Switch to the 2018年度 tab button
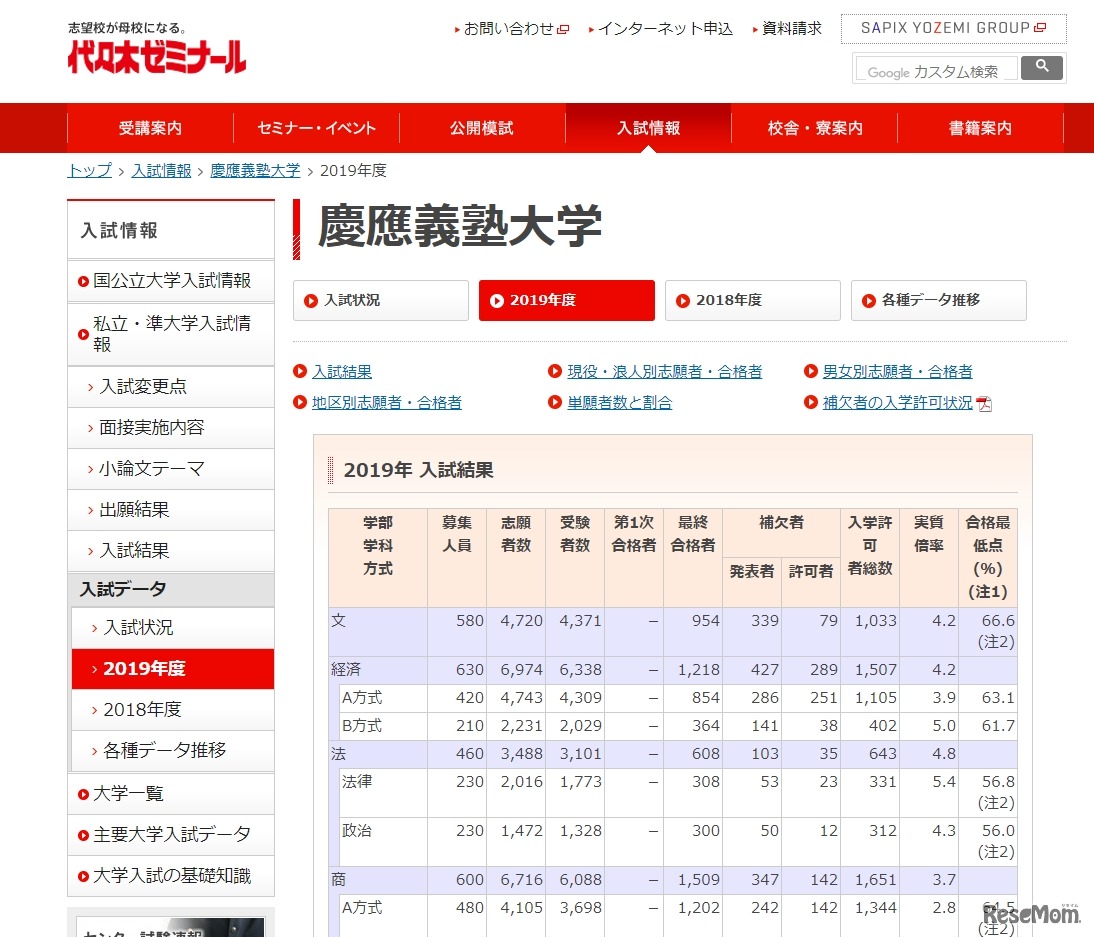Viewport: 1094px width, 937px height. coord(752,300)
